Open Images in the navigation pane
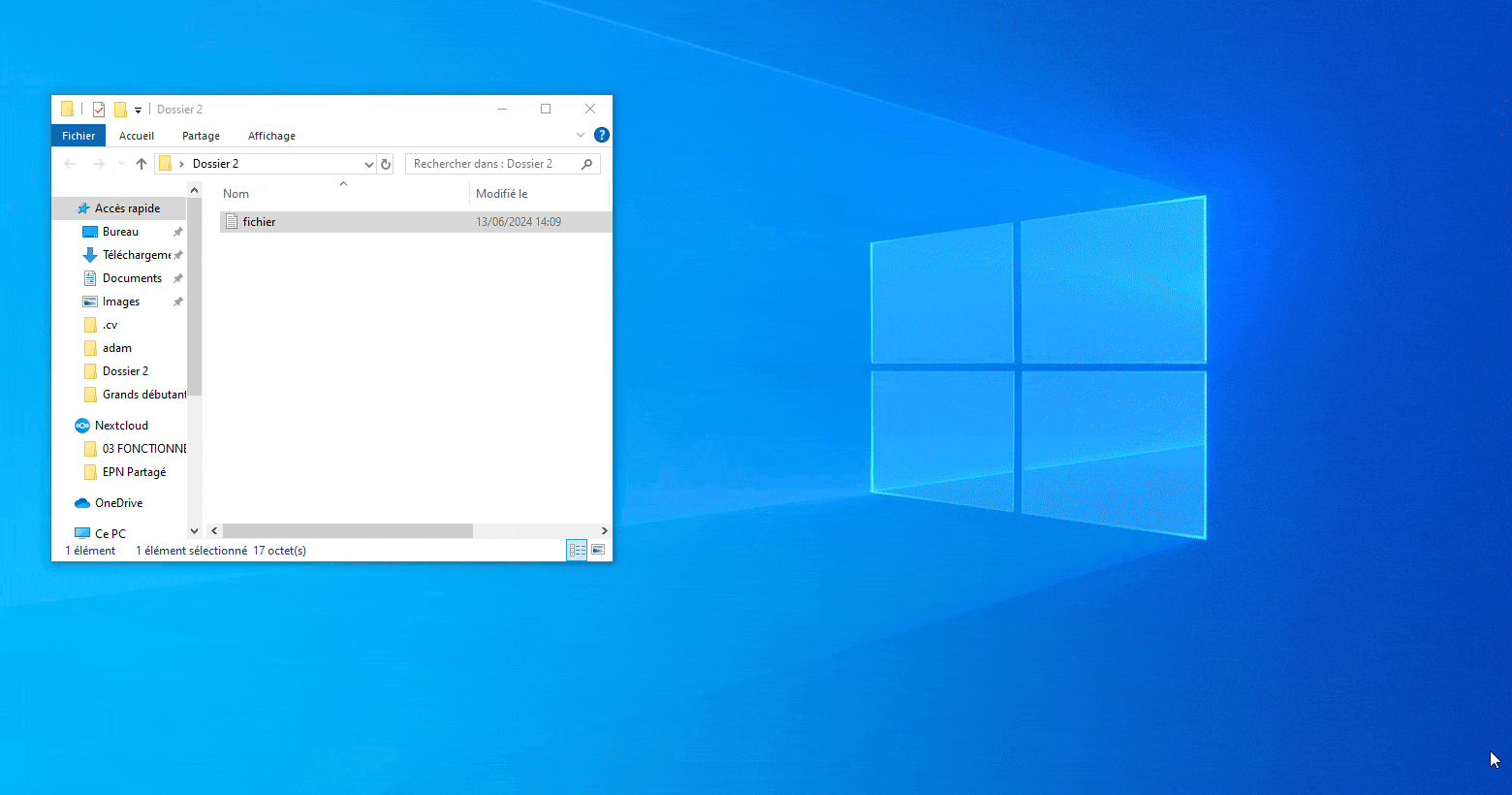The height and width of the screenshot is (795, 1512). (120, 302)
